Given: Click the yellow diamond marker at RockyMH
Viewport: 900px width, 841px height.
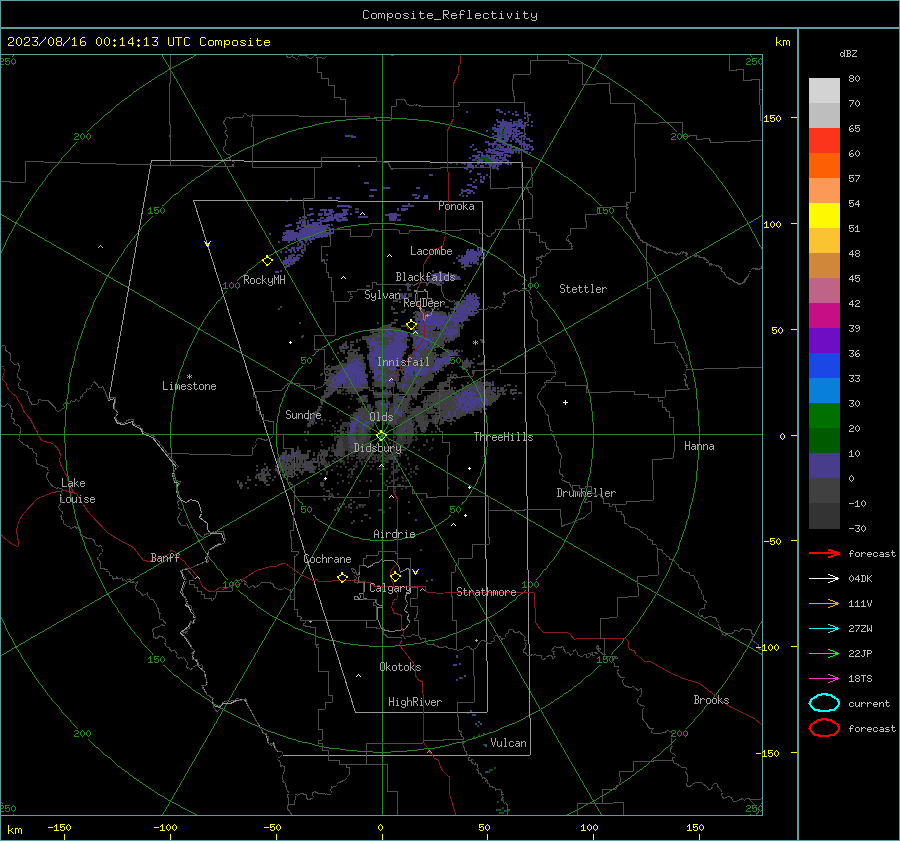Looking at the screenshot, I should tap(267, 261).
